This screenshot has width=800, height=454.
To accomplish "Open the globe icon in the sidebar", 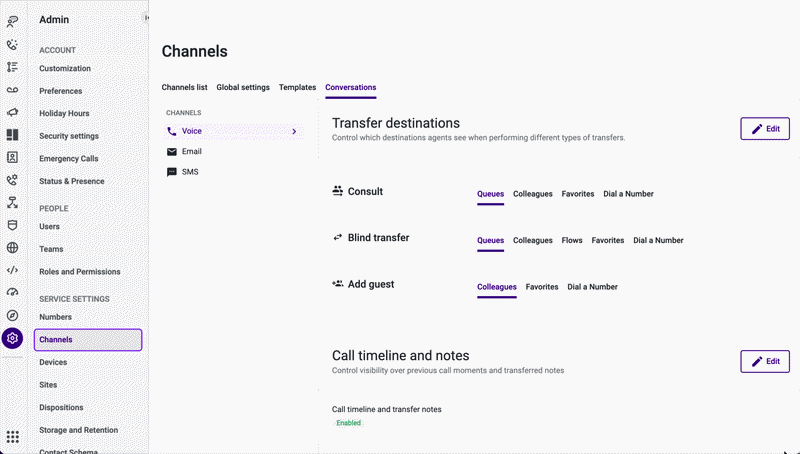I will click(x=12, y=247).
